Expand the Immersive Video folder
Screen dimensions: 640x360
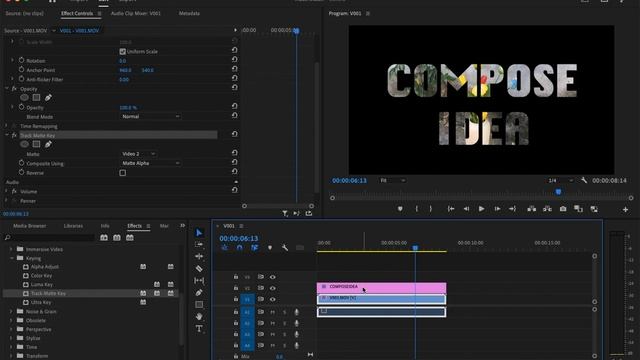pyautogui.click(x=11, y=249)
